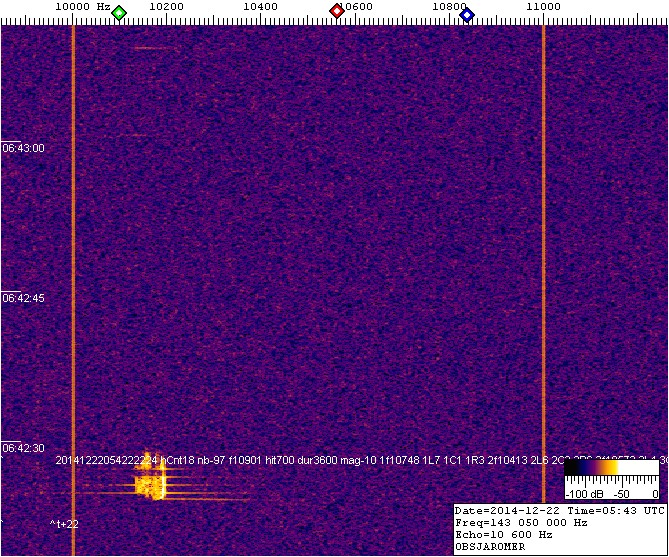The image size is (669, 557).
Task: Click the 11000 tick on frequency scale
Action: 543,7
